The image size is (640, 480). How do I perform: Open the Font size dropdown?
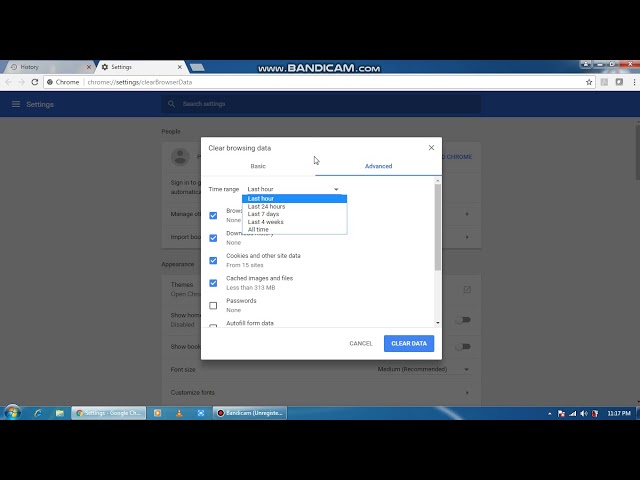423,369
